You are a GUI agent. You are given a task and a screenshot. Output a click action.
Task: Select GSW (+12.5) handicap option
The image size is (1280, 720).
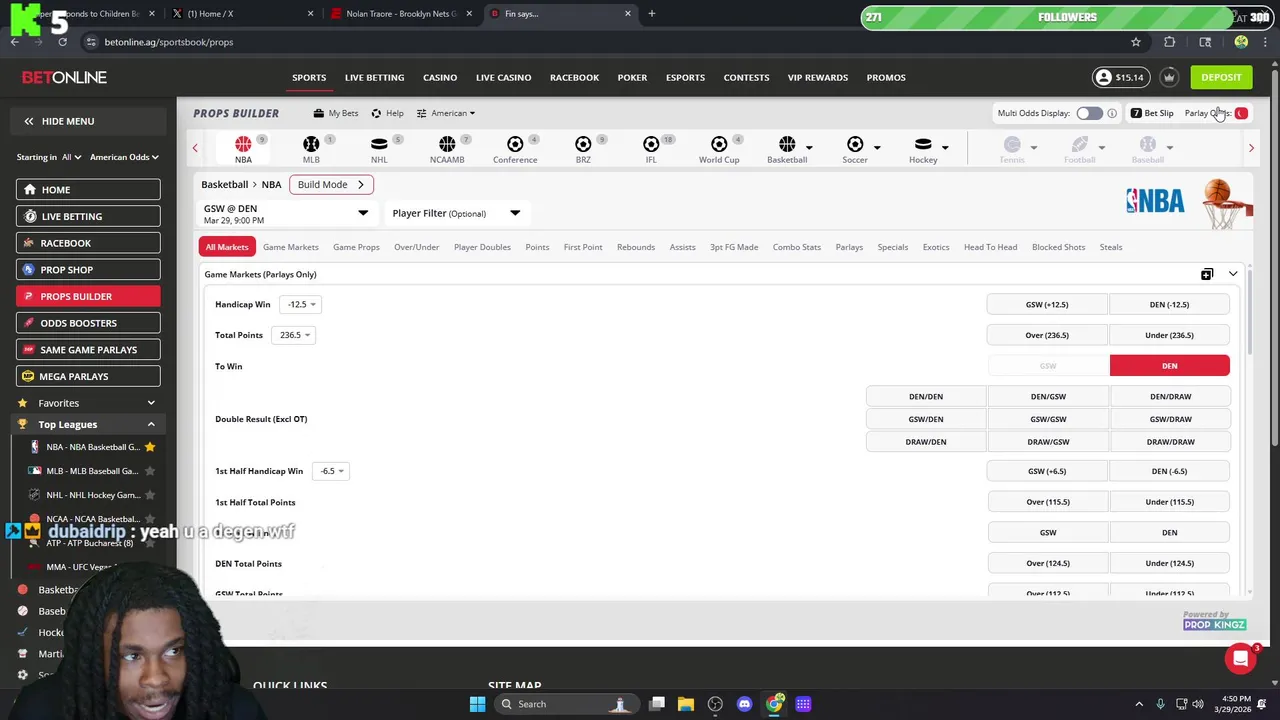click(1047, 304)
